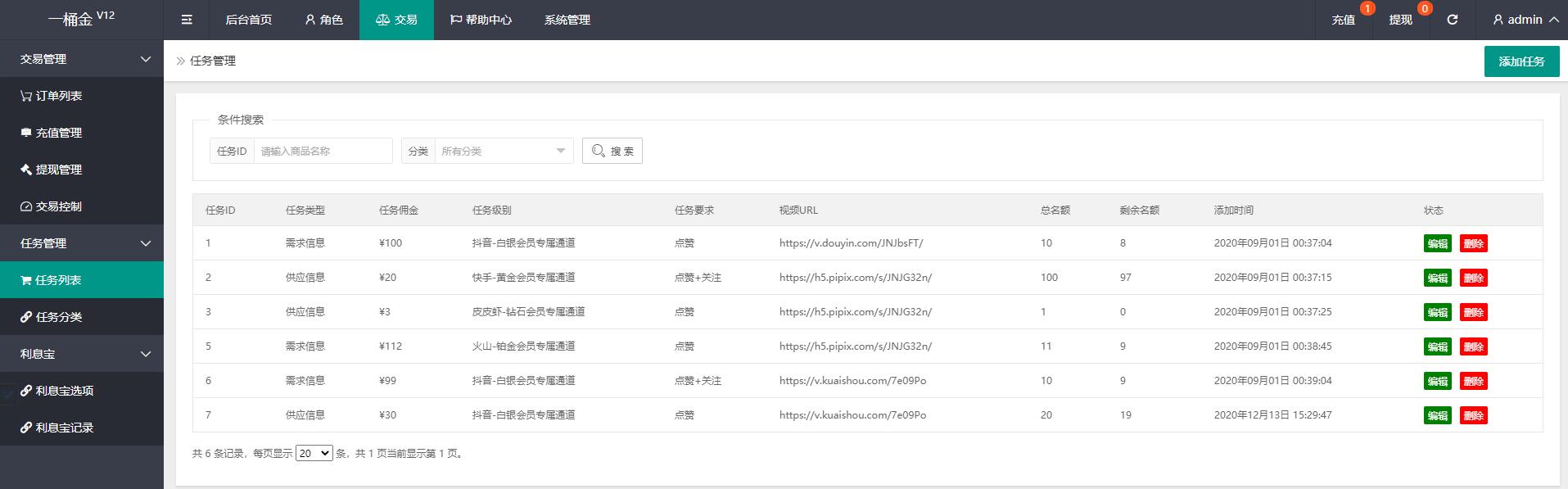The height and width of the screenshot is (489, 1568).
Task: Expand the admin account menu arrow
Action: (1554, 20)
